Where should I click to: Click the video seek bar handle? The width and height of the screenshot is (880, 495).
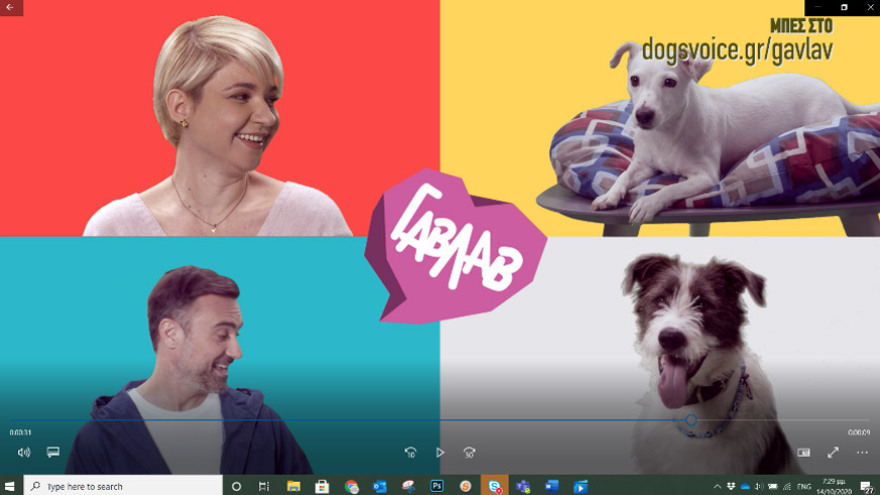[x=690, y=420]
